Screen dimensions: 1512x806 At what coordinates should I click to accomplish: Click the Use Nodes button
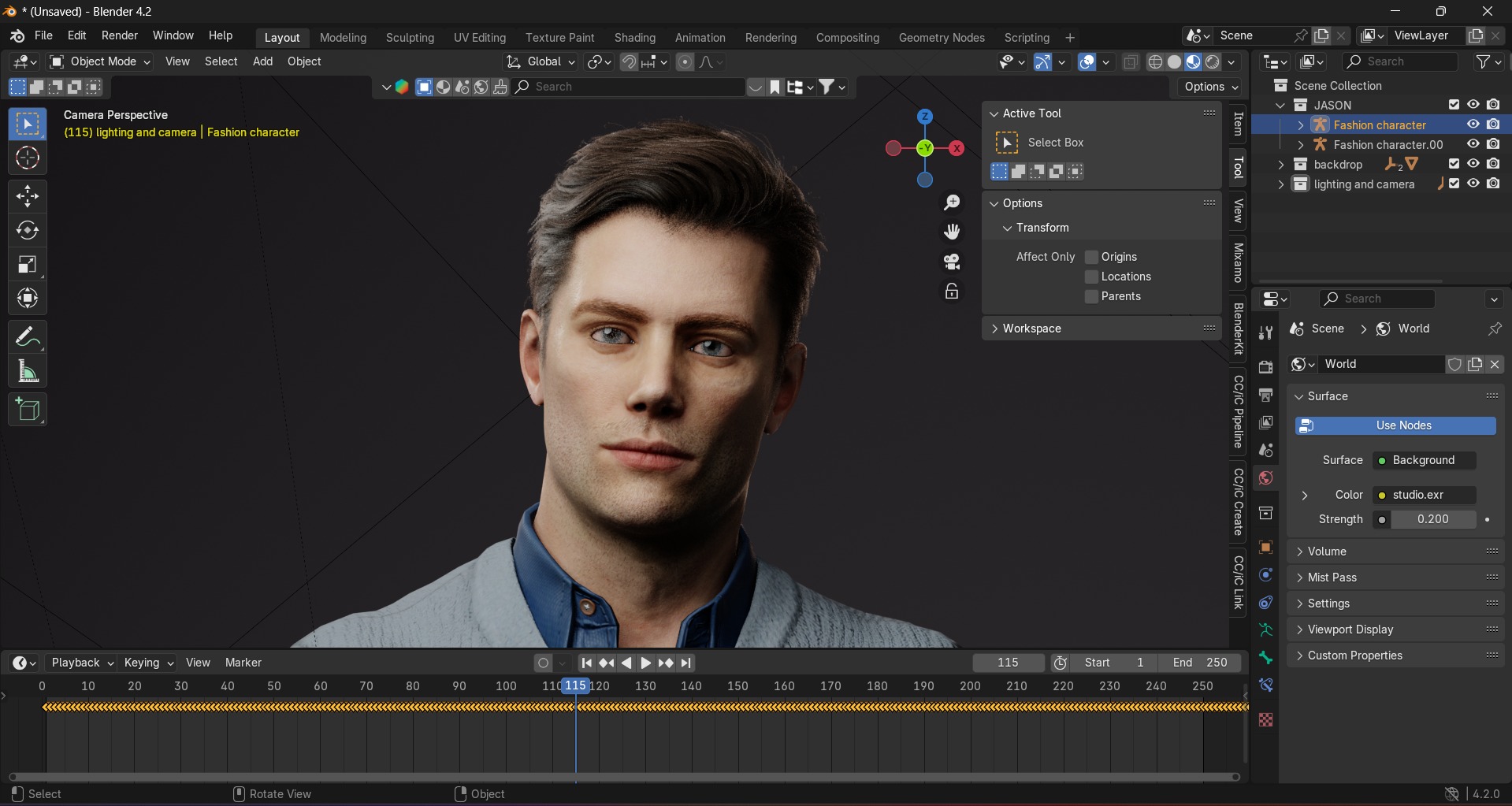1395,425
